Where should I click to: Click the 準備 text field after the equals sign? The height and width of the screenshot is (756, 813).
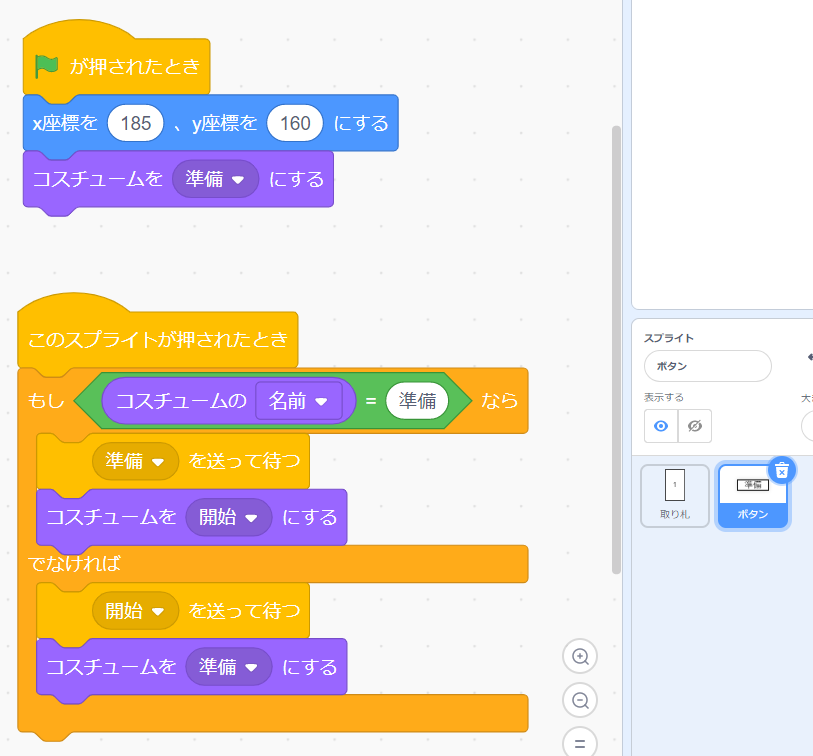pos(417,401)
